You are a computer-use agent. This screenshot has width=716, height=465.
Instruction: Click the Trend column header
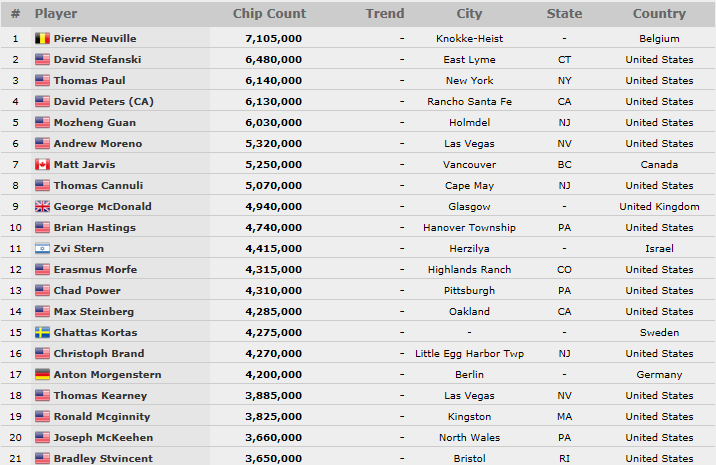(x=385, y=14)
